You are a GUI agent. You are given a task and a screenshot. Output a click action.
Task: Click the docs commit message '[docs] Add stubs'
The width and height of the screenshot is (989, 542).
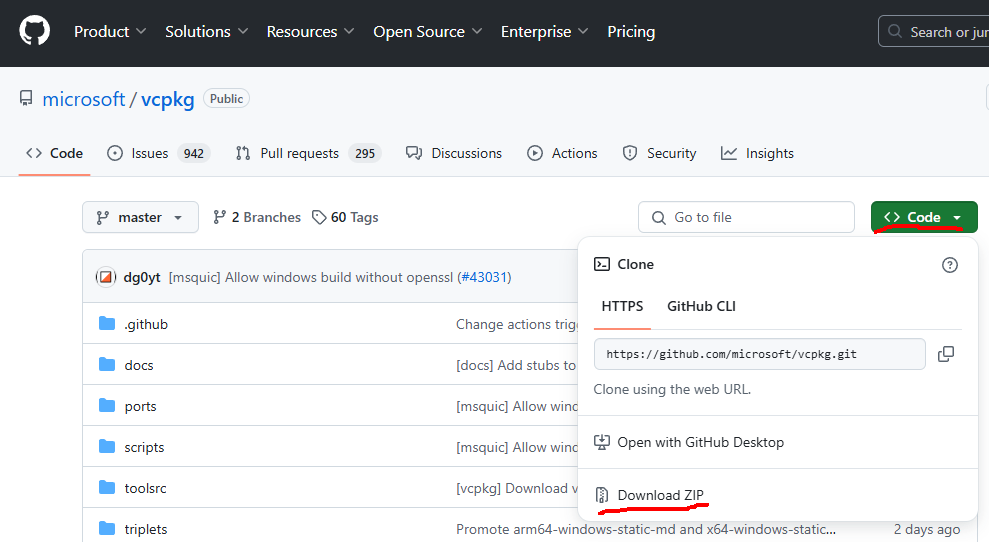click(x=516, y=365)
